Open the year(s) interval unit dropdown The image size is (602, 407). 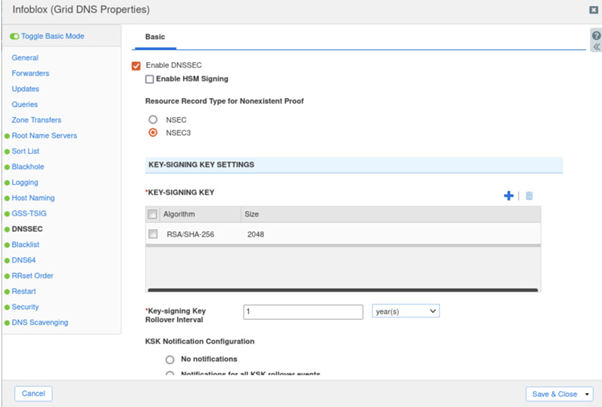tap(405, 311)
